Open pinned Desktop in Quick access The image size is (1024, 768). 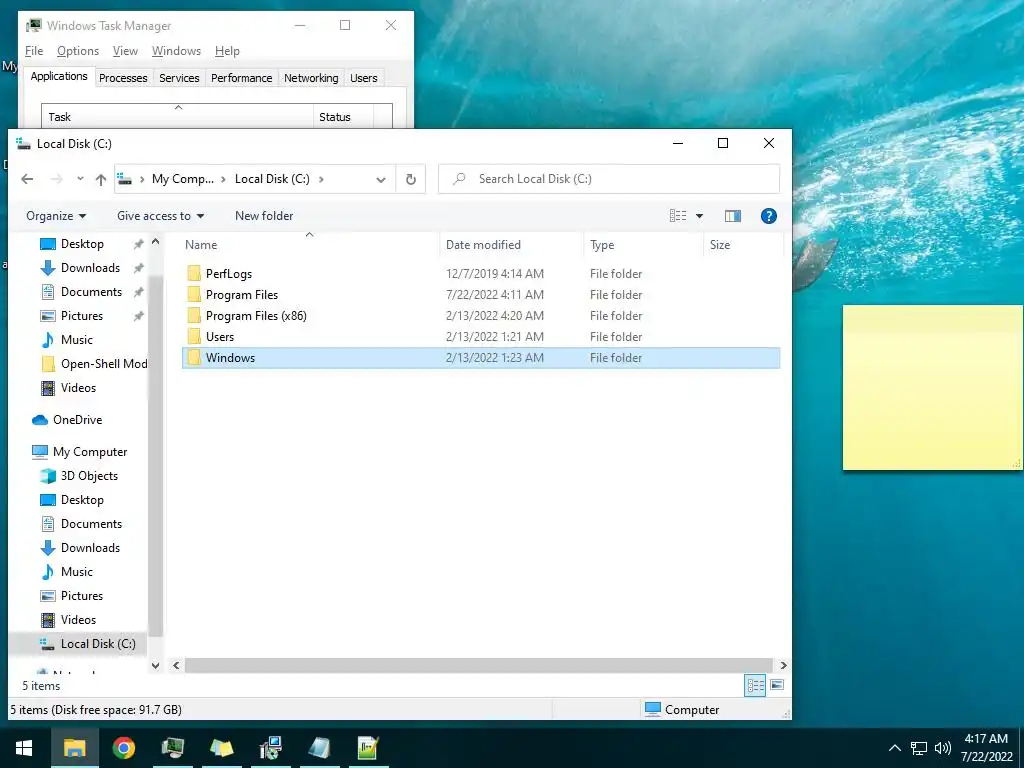82,244
